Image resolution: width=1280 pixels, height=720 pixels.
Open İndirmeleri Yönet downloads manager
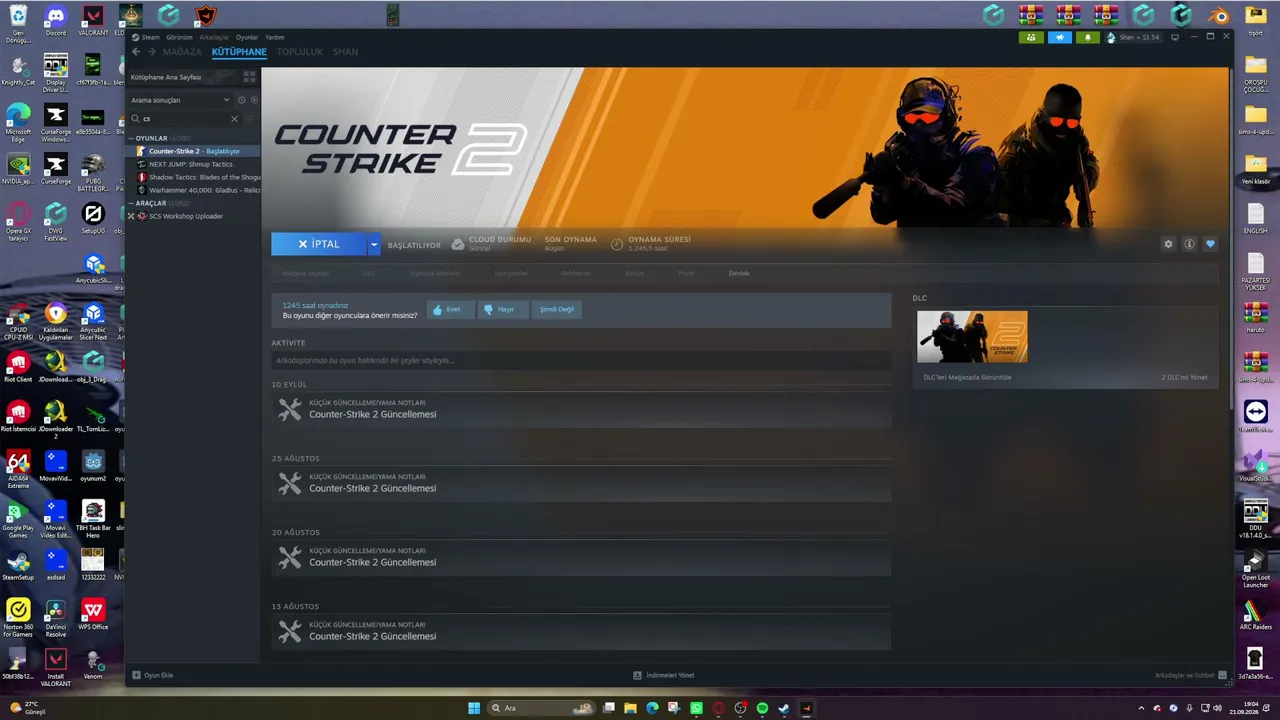[x=663, y=675]
